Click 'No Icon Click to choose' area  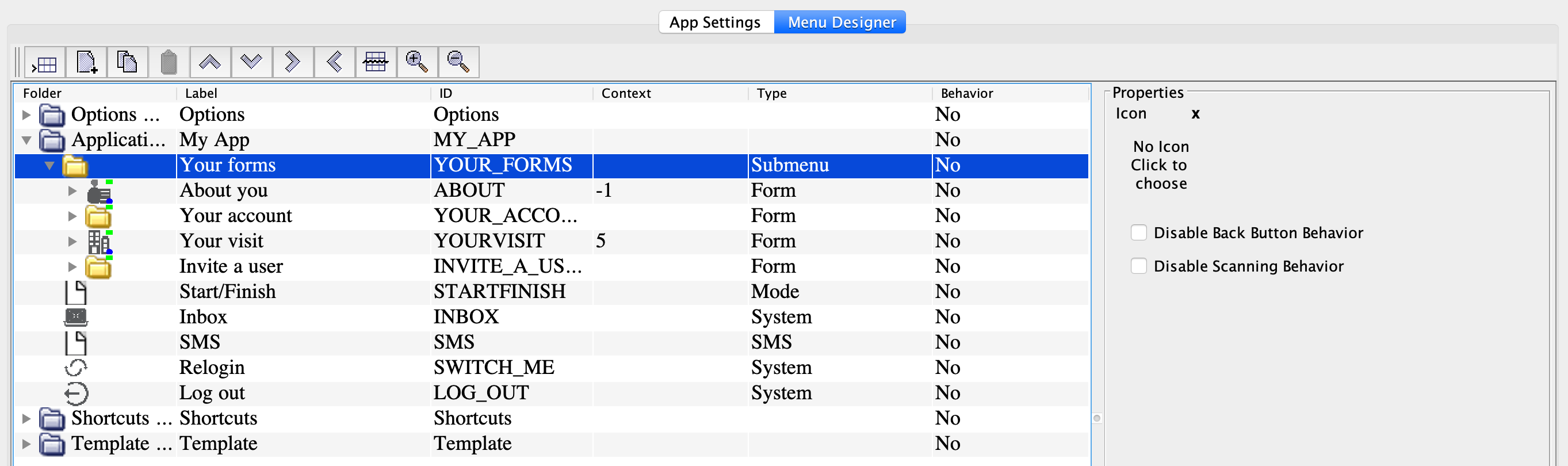point(1160,165)
